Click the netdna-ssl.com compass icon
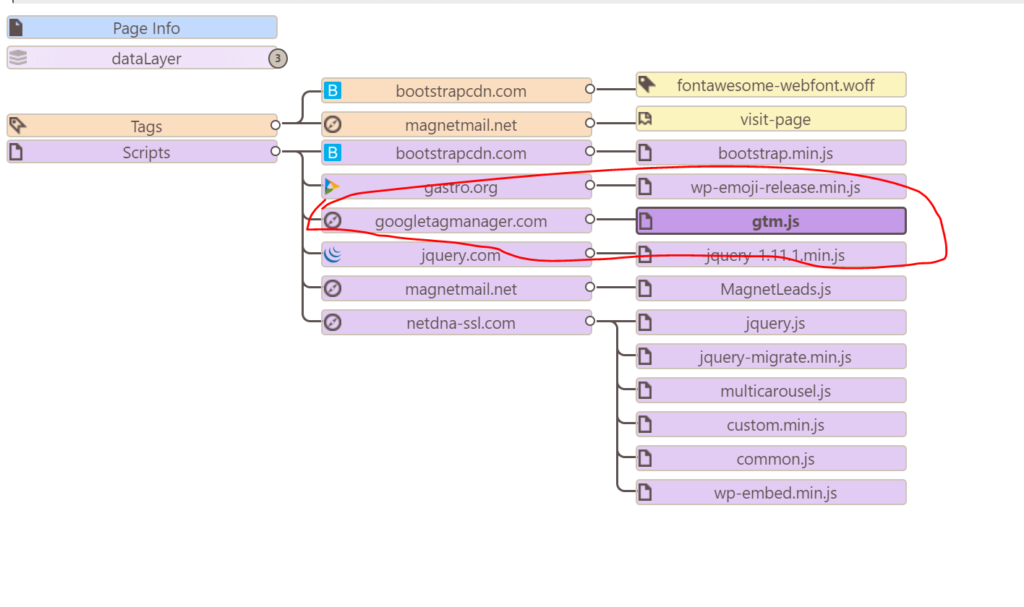Viewport: 1024px width, 607px height. tap(332, 322)
